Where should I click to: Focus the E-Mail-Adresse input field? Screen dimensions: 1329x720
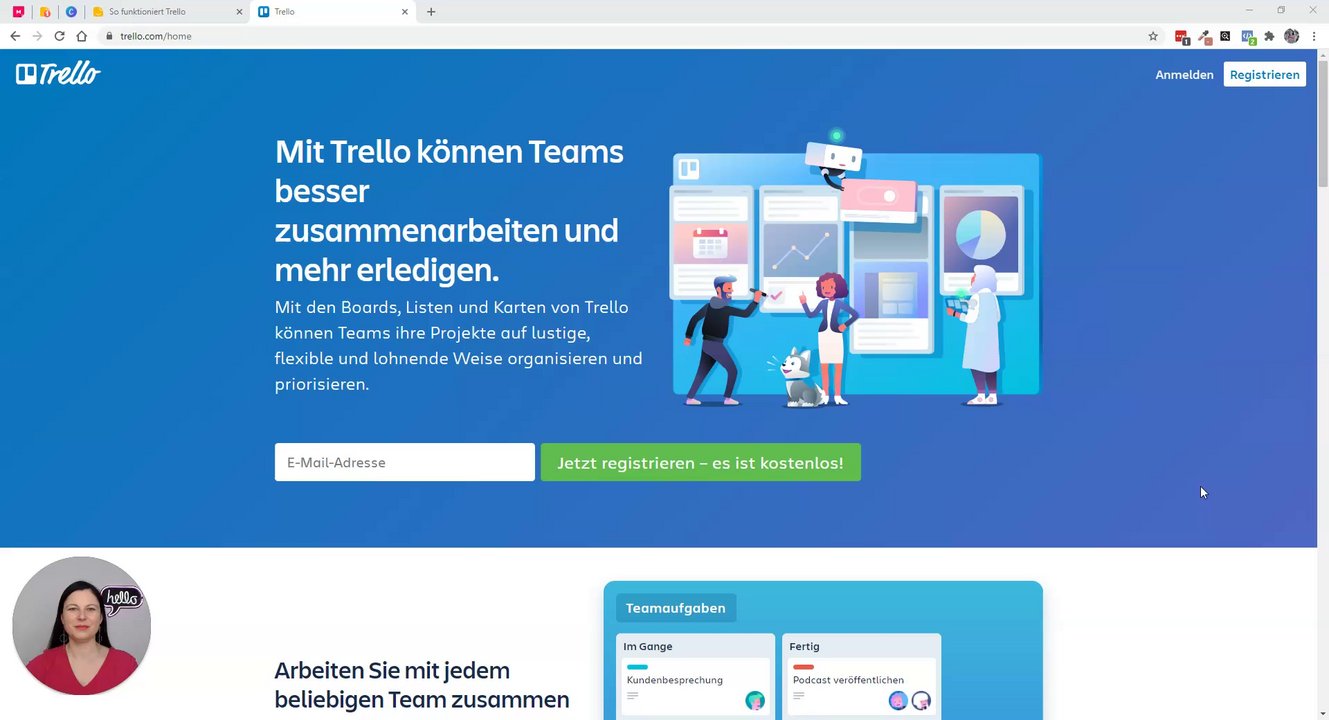point(405,462)
